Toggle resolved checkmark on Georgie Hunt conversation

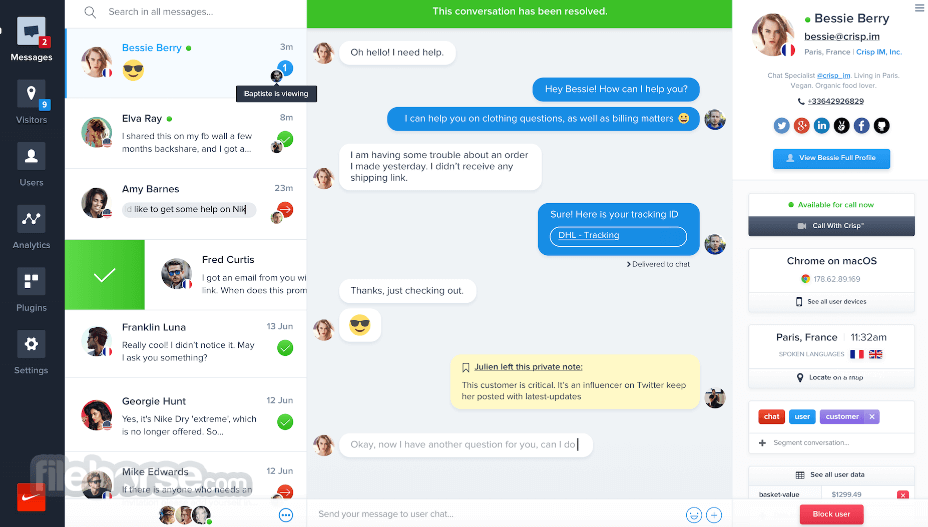pos(285,422)
